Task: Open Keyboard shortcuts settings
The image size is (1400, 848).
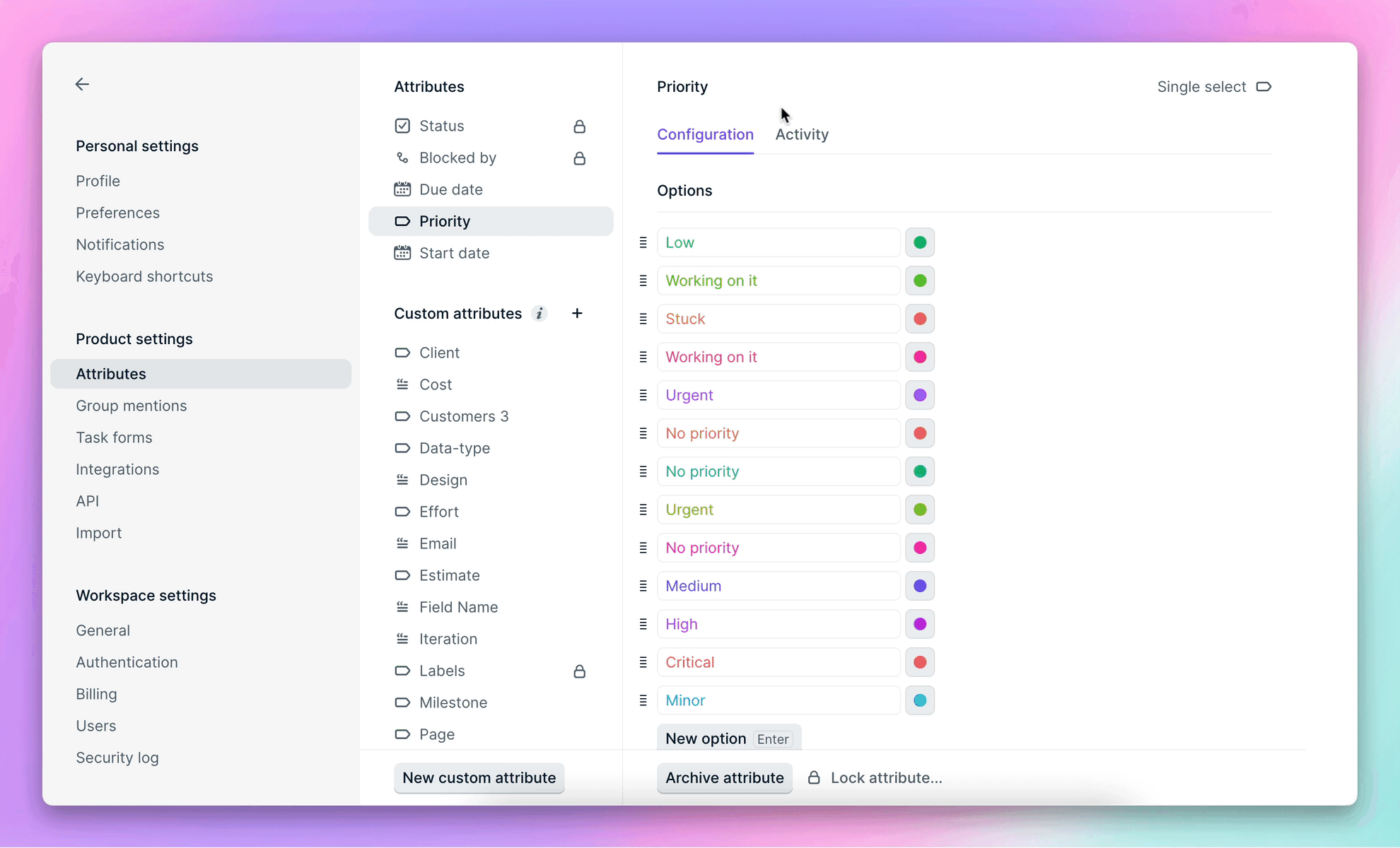Action: tap(144, 276)
